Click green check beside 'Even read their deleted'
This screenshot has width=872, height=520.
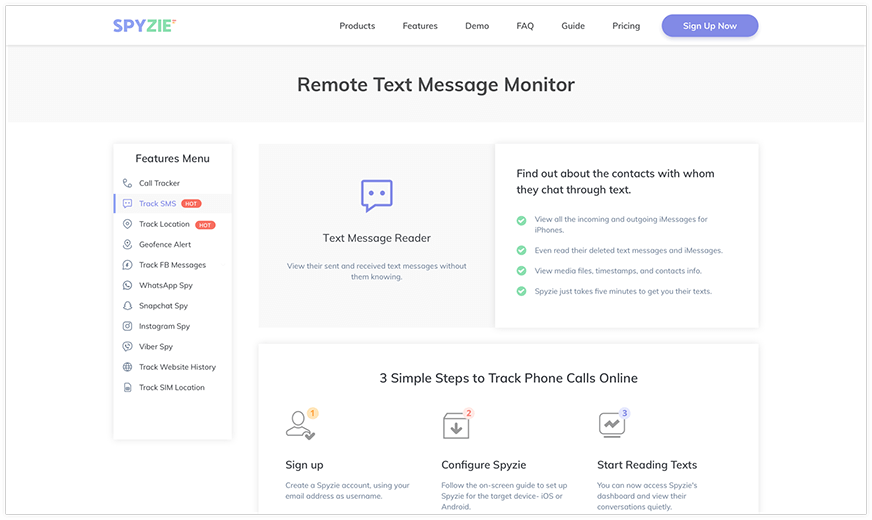click(521, 250)
